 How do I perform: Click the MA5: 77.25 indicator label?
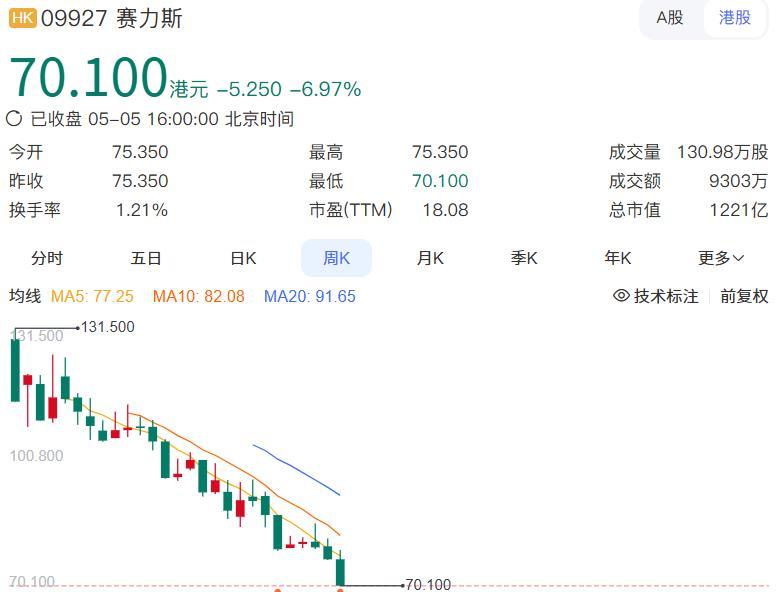92,296
